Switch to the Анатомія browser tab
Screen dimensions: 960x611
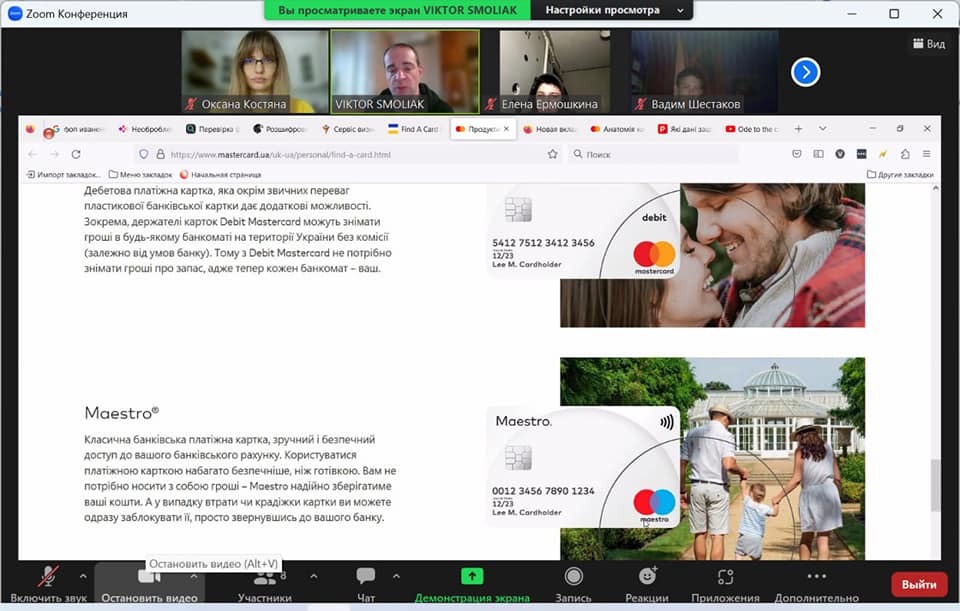click(x=617, y=129)
